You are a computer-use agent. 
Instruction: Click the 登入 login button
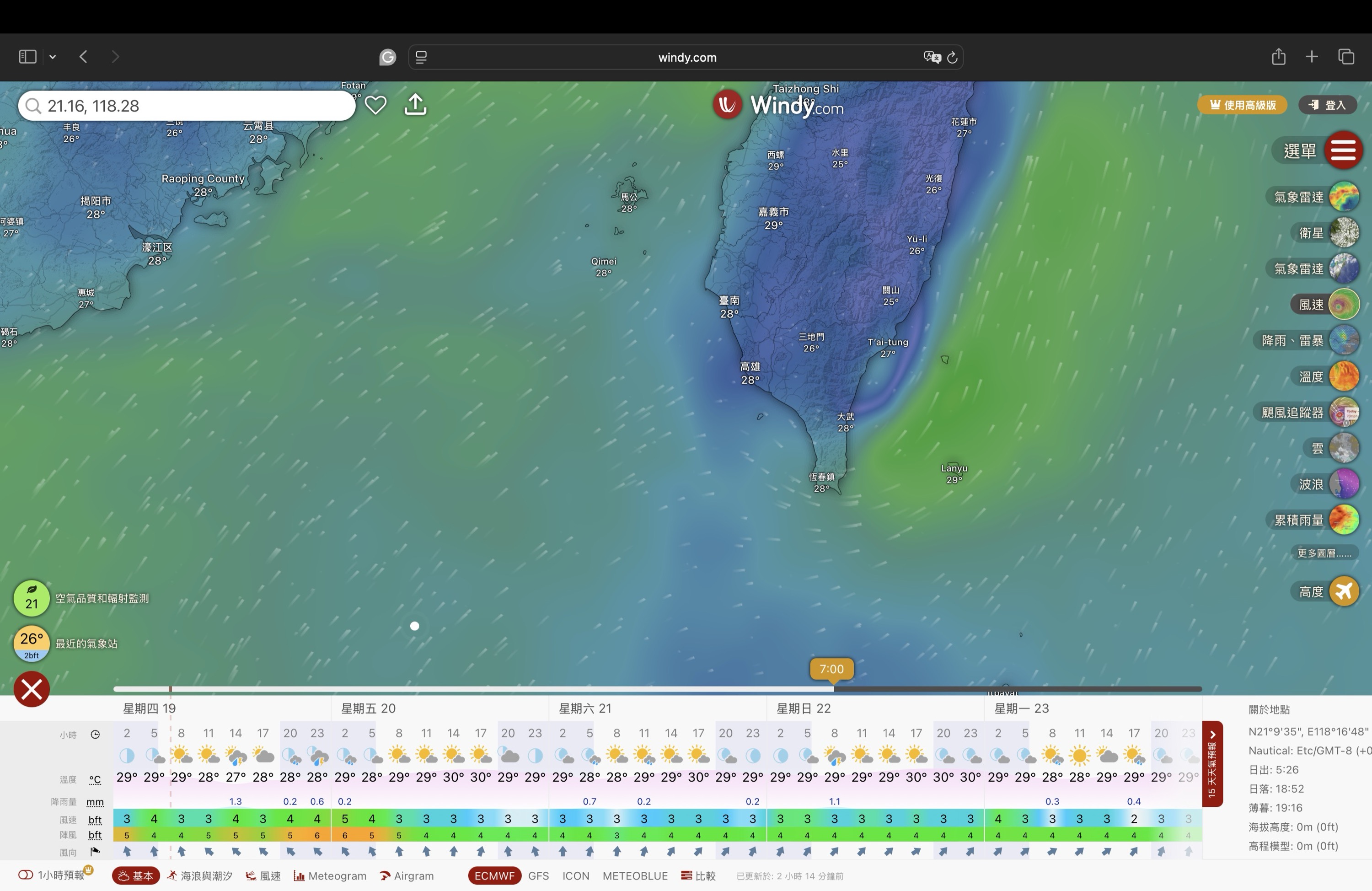[1328, 105]
